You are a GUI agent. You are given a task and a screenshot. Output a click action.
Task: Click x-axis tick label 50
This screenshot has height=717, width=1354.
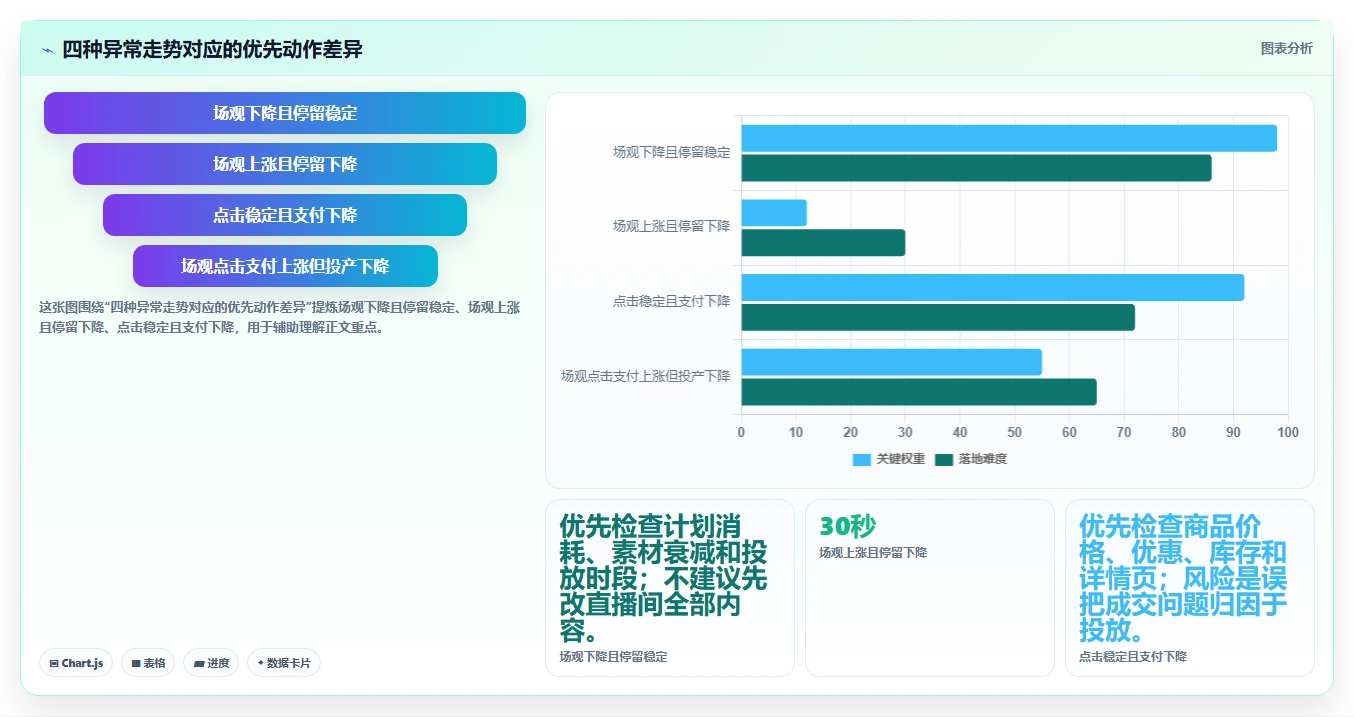(1014, 432)
